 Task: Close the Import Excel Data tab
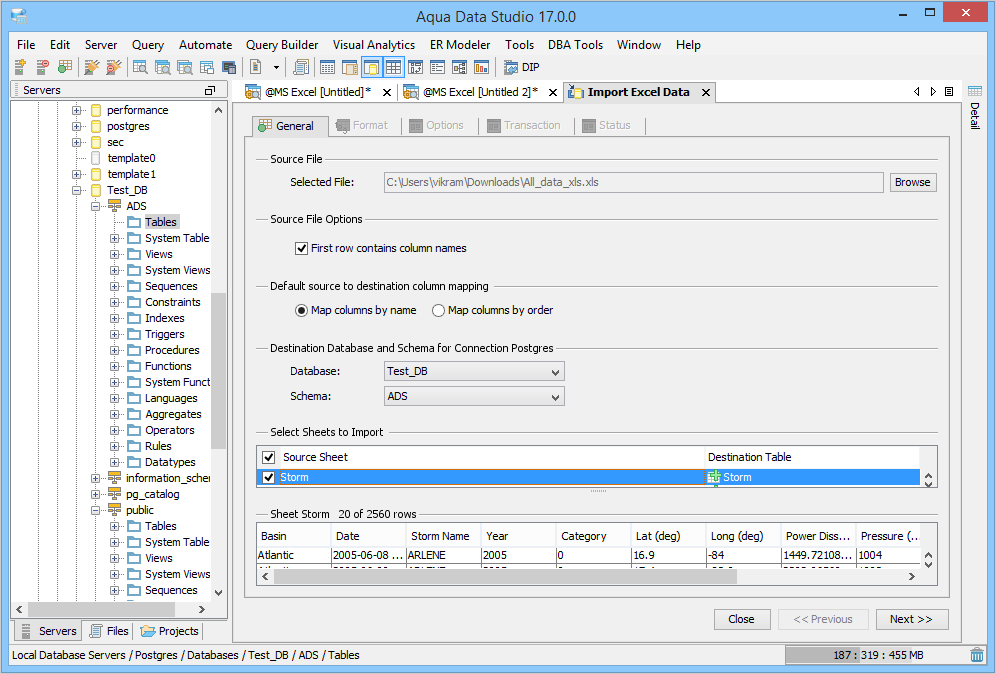pyautogui.click(x=706, y=93)
